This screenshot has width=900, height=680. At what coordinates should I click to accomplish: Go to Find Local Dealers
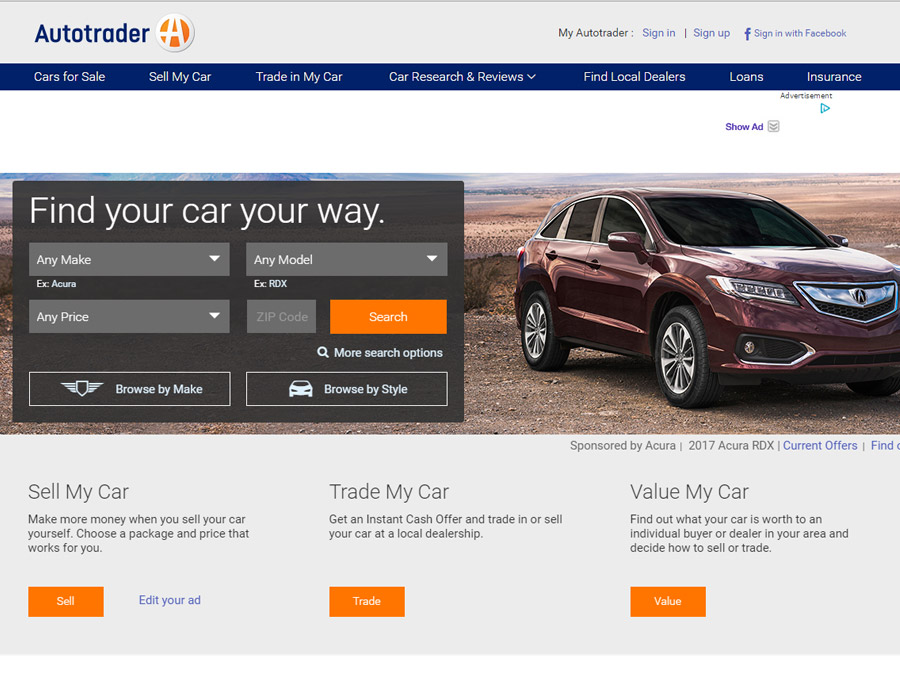634,77
